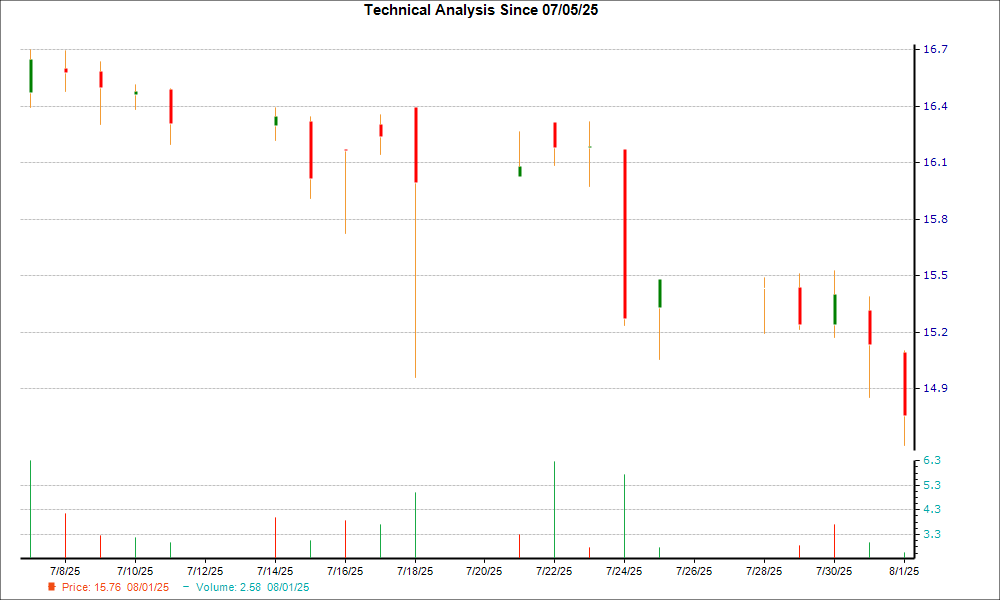Image resolution: width=1000 pixels, height=600 pixels.
Task: Click the 6.3 volume axis value
Action: (932, 460)
